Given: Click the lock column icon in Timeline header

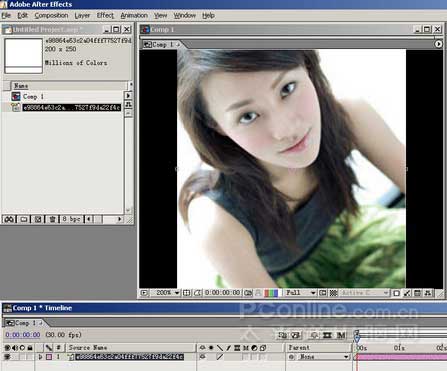Looking at the screenshot, I should (30, 348).
